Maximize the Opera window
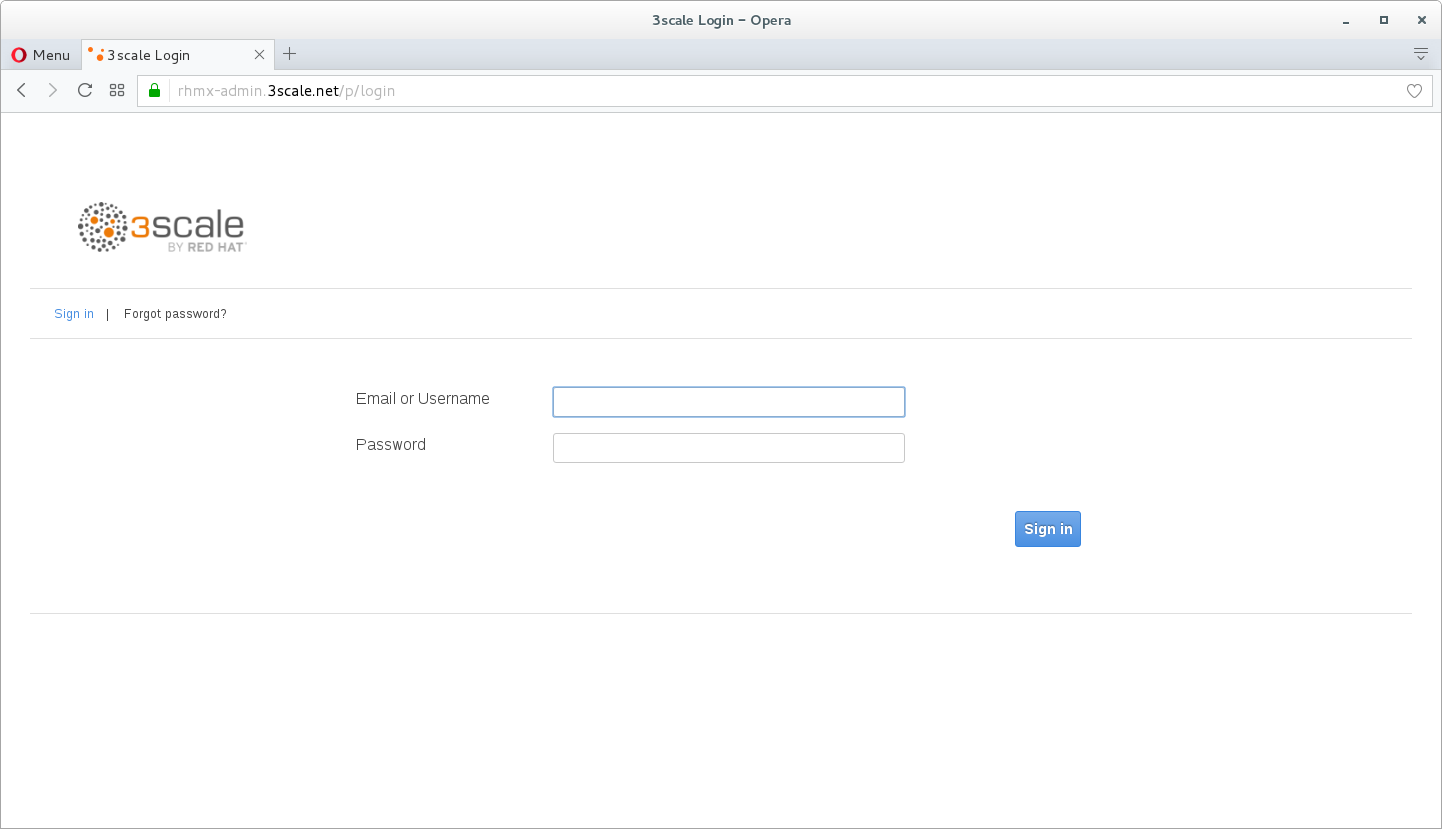 1384,20
